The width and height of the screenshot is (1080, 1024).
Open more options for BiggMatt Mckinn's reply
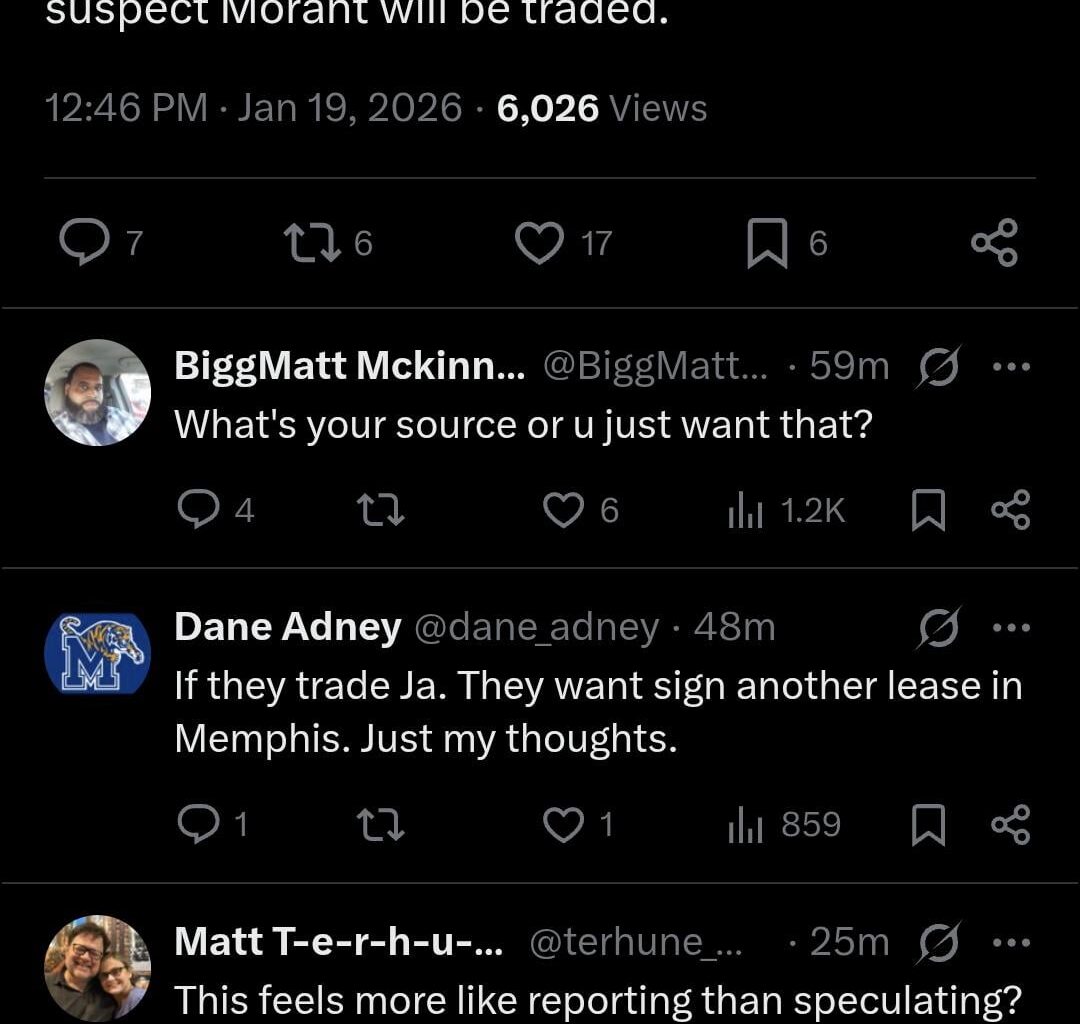pos(1013,366)
